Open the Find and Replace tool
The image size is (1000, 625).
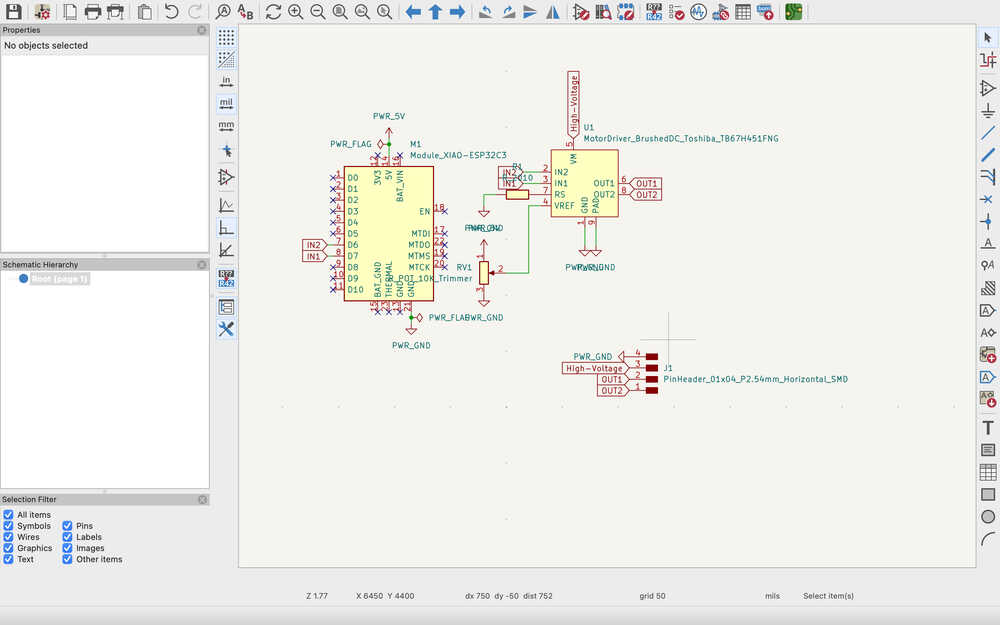point(245,12)
